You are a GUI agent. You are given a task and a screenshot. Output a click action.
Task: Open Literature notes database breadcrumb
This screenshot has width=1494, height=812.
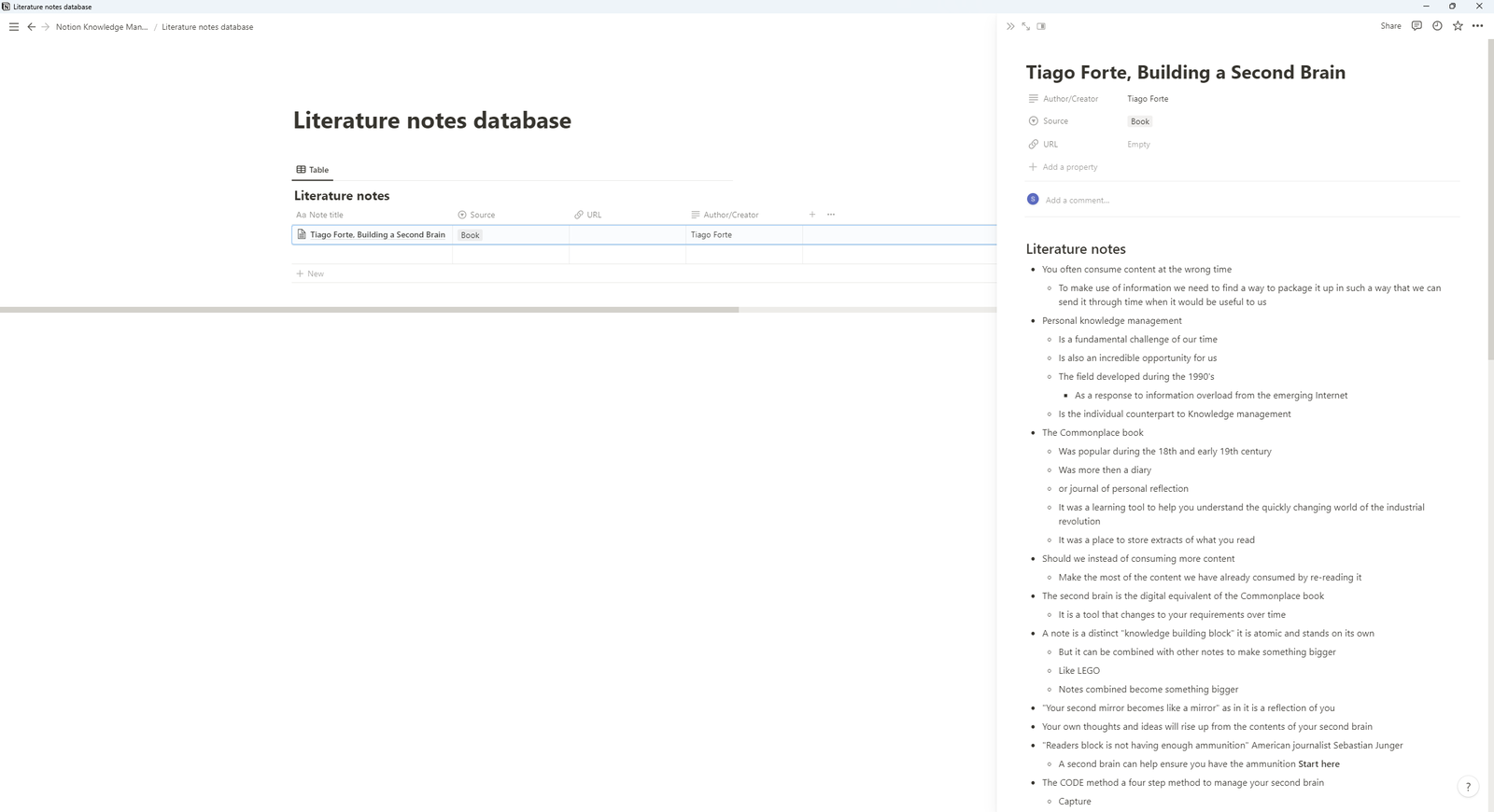207,27
